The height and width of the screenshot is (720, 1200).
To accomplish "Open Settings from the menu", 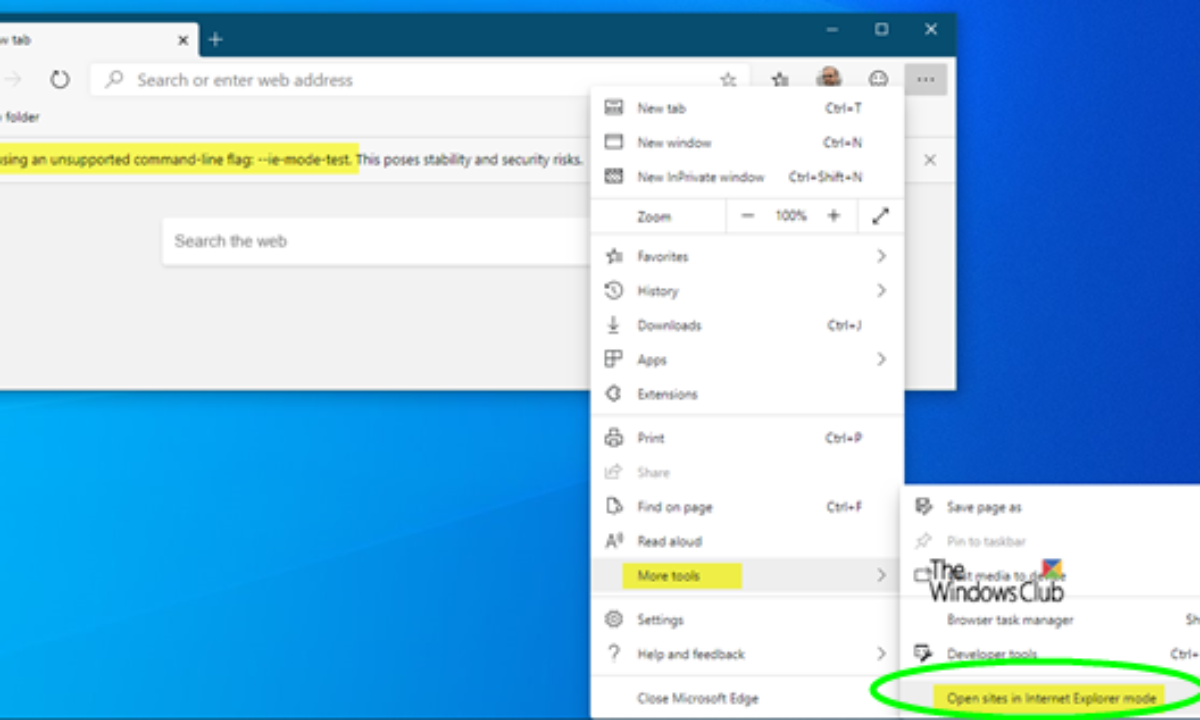I will coord(748,620).
